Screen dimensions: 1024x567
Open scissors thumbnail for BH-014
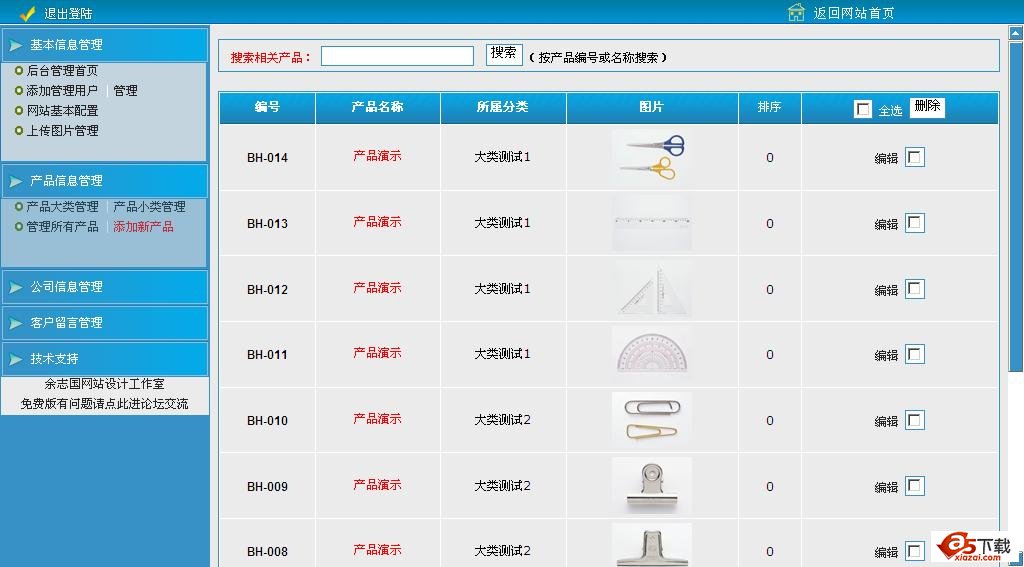[652, 157]
